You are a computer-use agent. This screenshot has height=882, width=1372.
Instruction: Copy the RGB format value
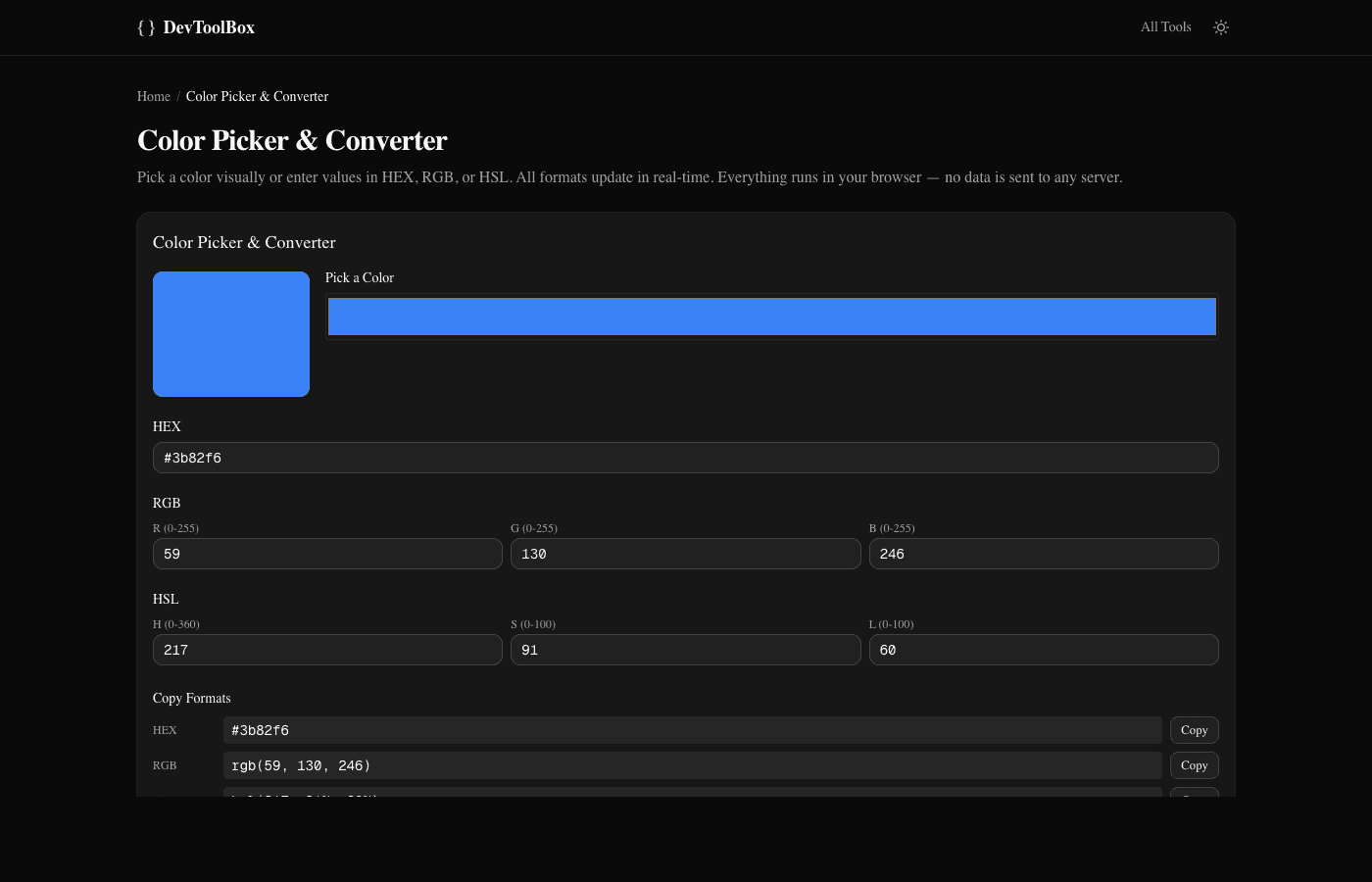[1194, 765]
